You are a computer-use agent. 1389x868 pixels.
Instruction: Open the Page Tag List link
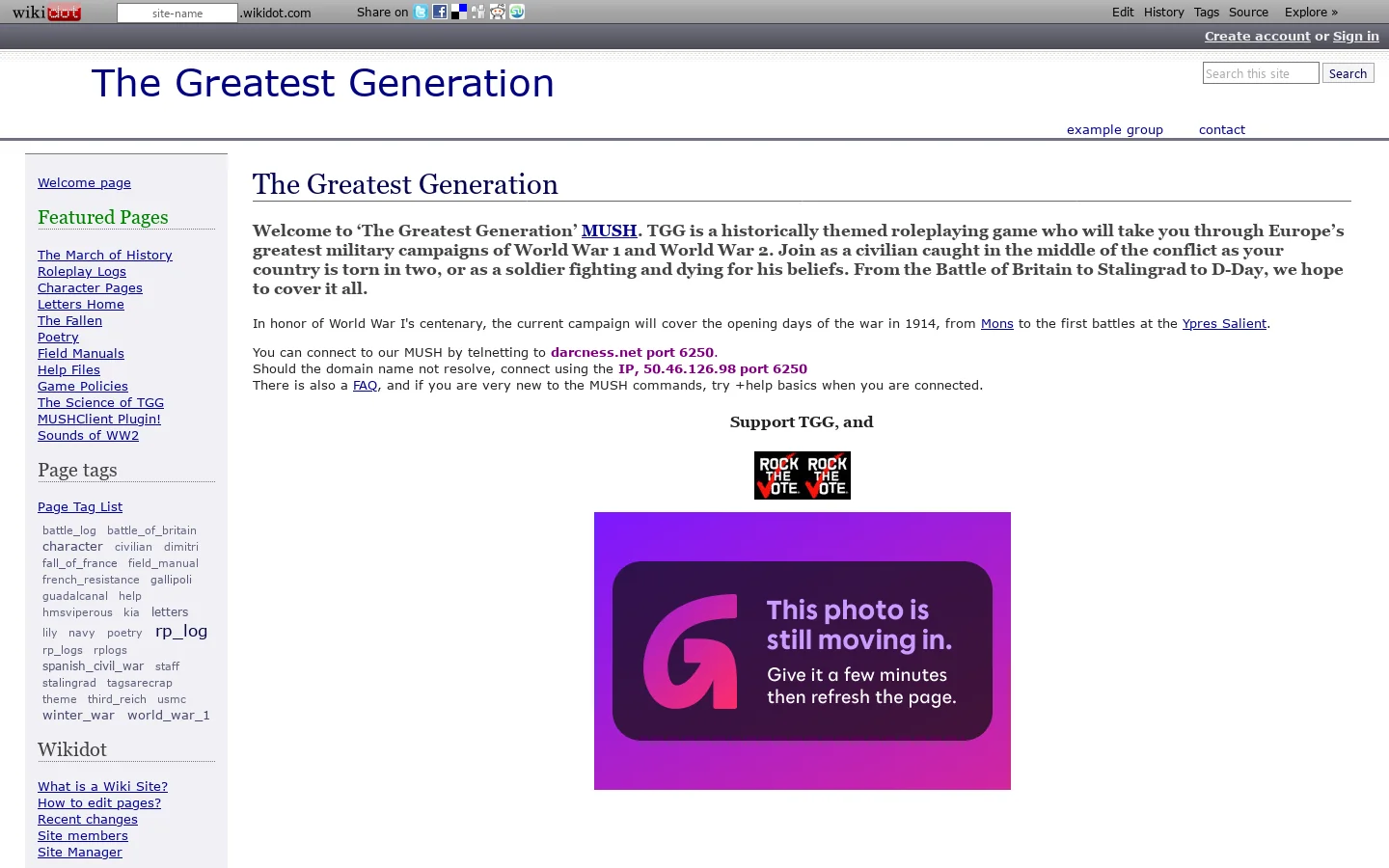[80, 507]
